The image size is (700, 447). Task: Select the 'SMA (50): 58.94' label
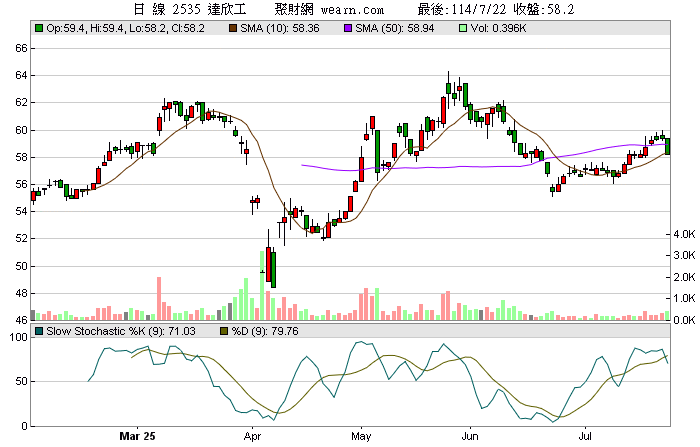(x=395, y=29)
